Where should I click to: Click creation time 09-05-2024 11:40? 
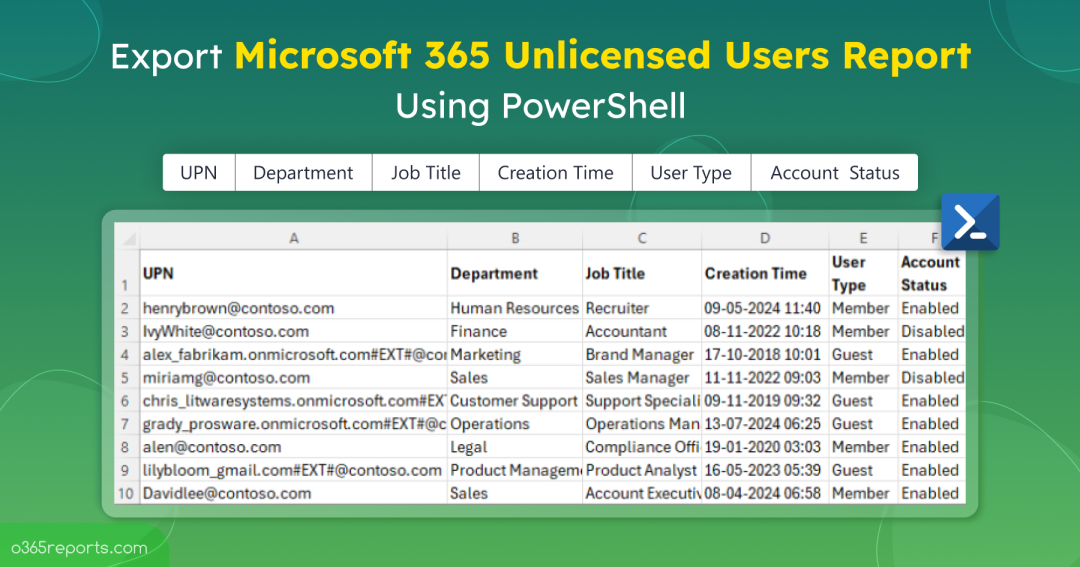coord(765,308)
